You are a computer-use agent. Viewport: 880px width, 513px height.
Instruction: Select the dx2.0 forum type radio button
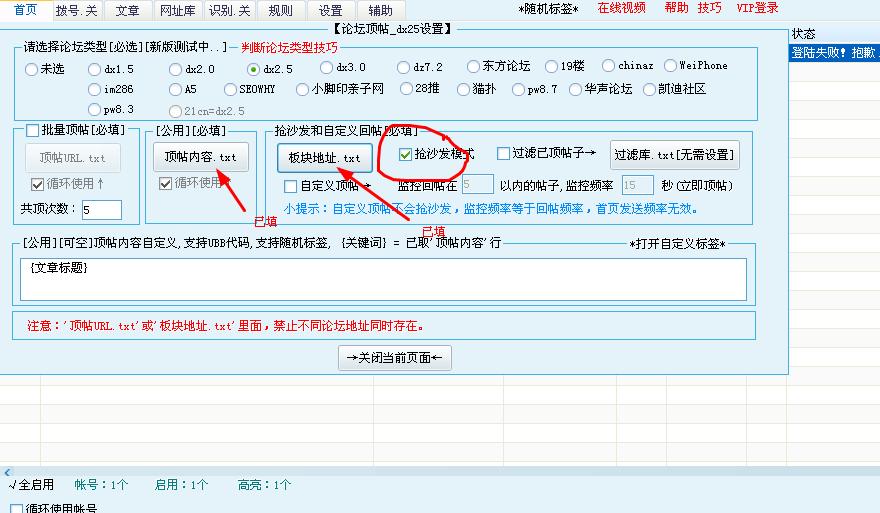[174, 69]
